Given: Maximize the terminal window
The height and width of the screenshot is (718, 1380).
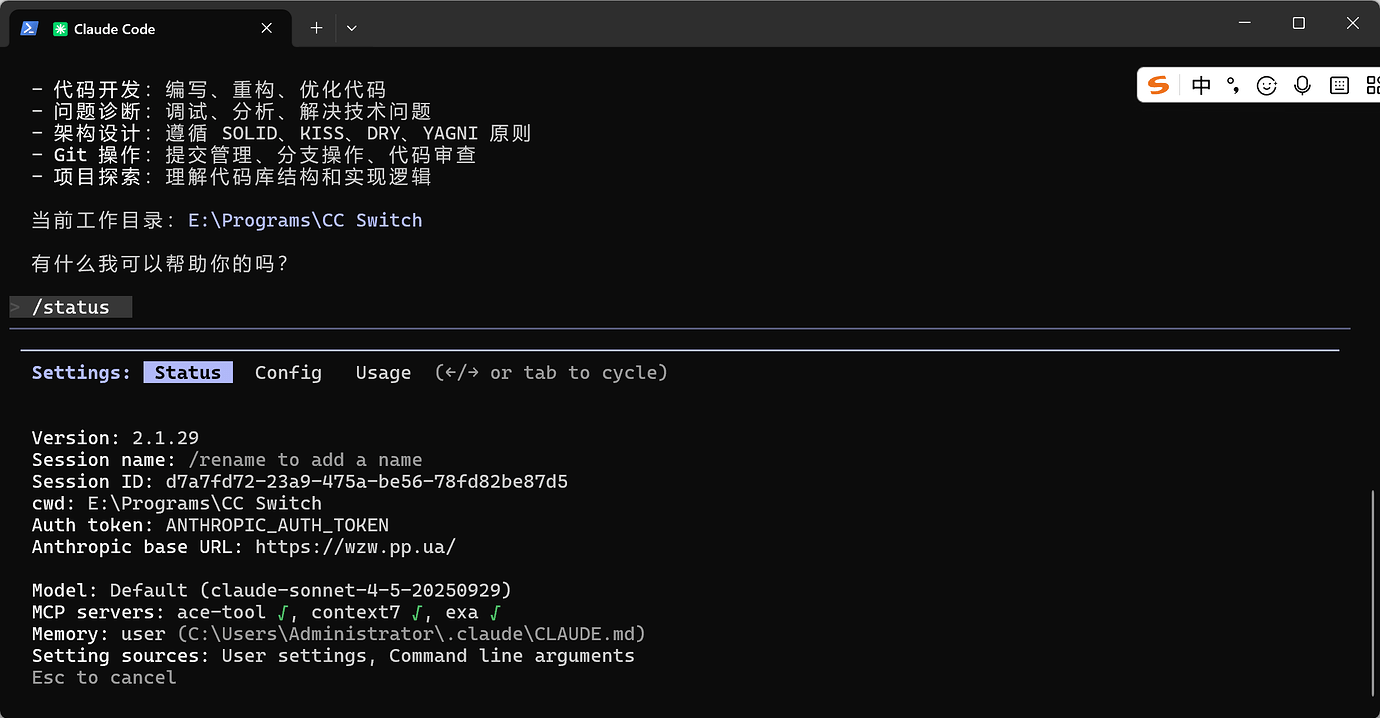Looking at the screenshot, I should [x=1298, y=23].
